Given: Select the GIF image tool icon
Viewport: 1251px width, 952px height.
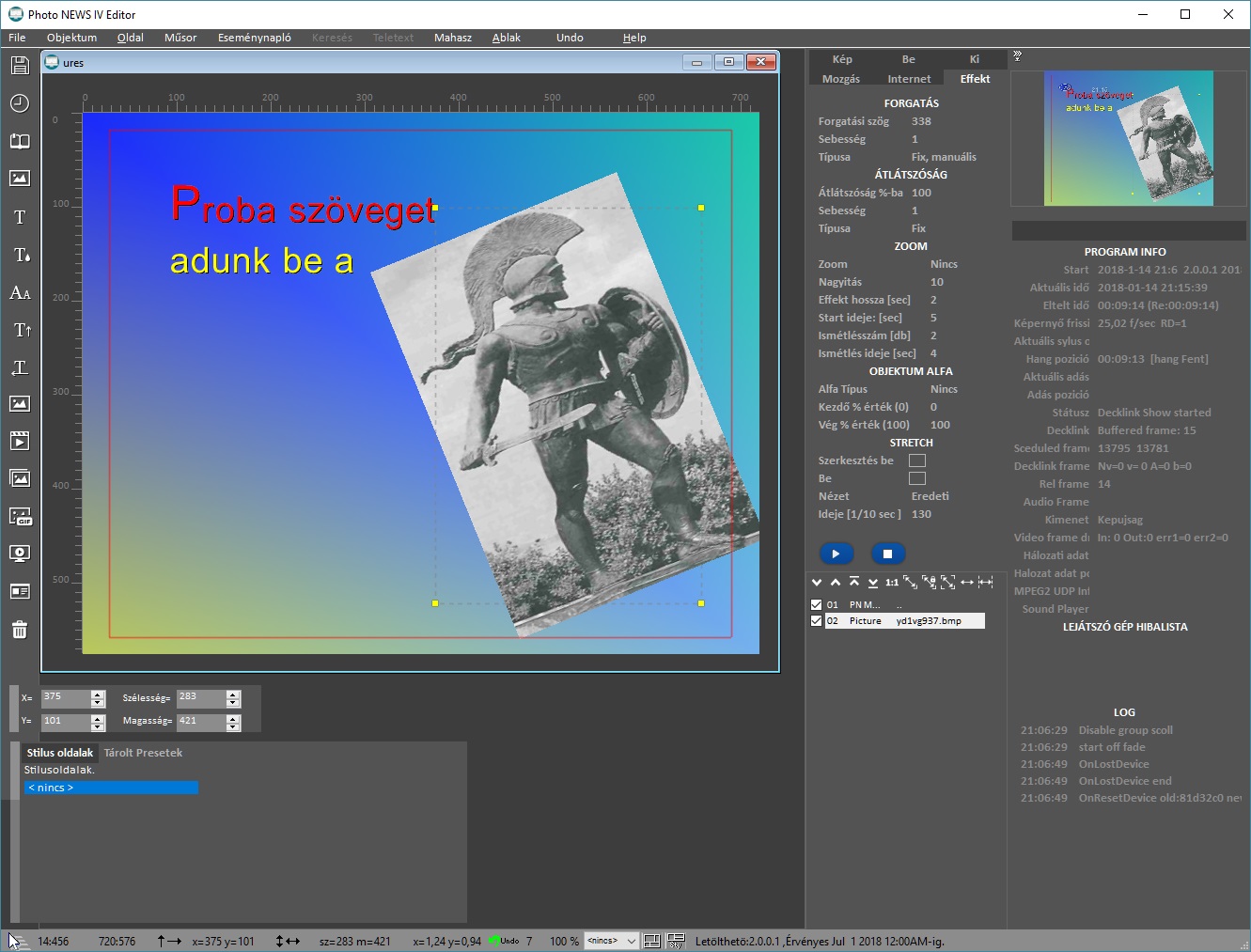Looking at the screenshot, I should click(x=20, y=517).
